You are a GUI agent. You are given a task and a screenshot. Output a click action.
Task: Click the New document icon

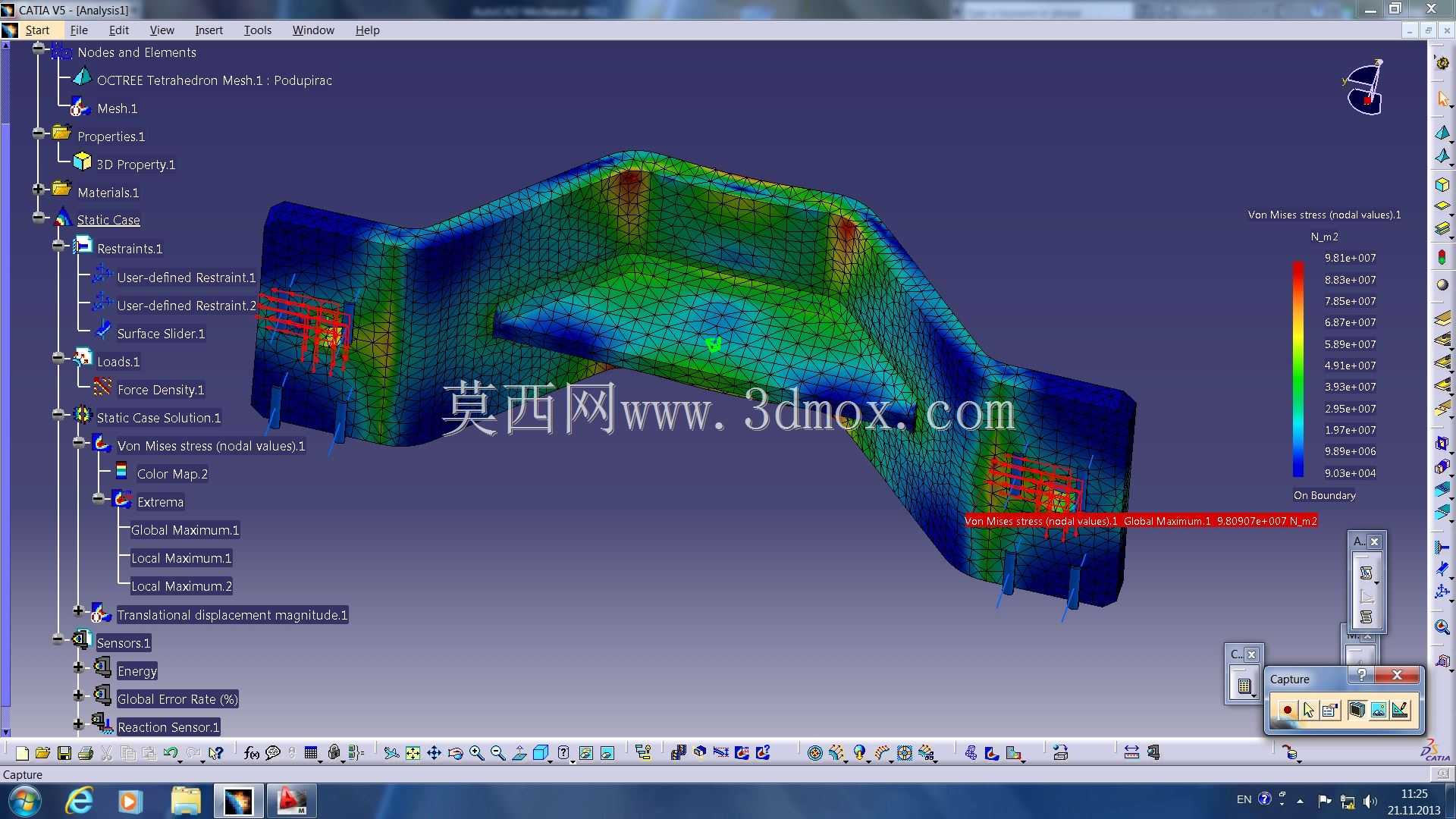click(22, 753)
